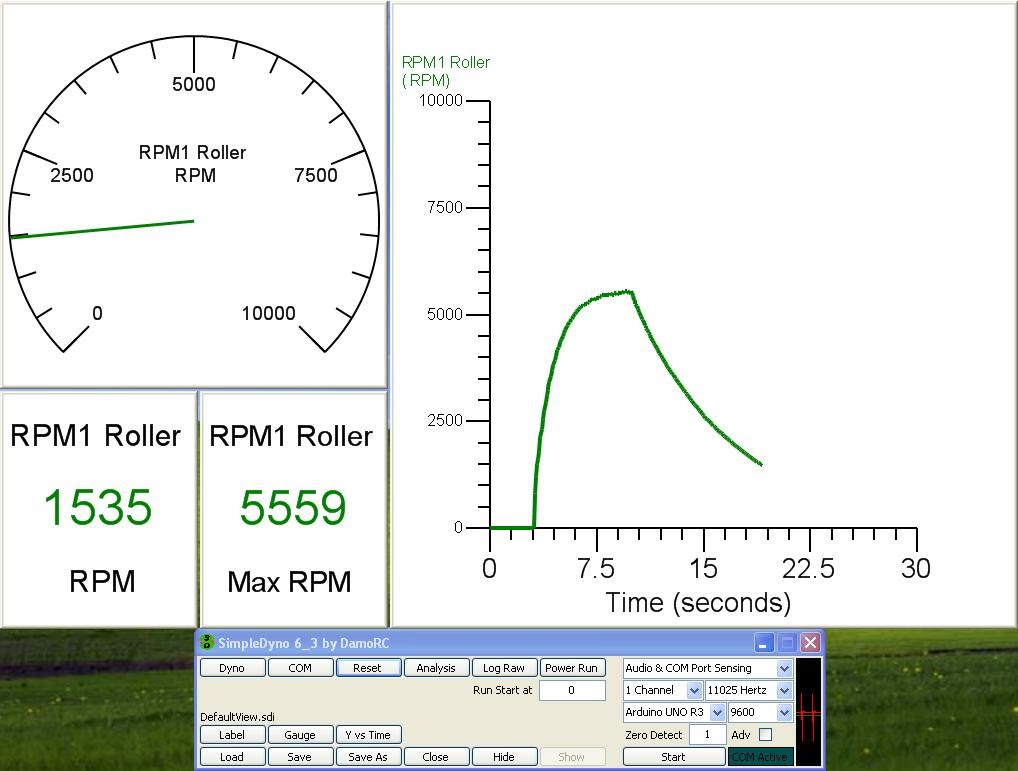Switch to Y vs Time view

[368, 734]
